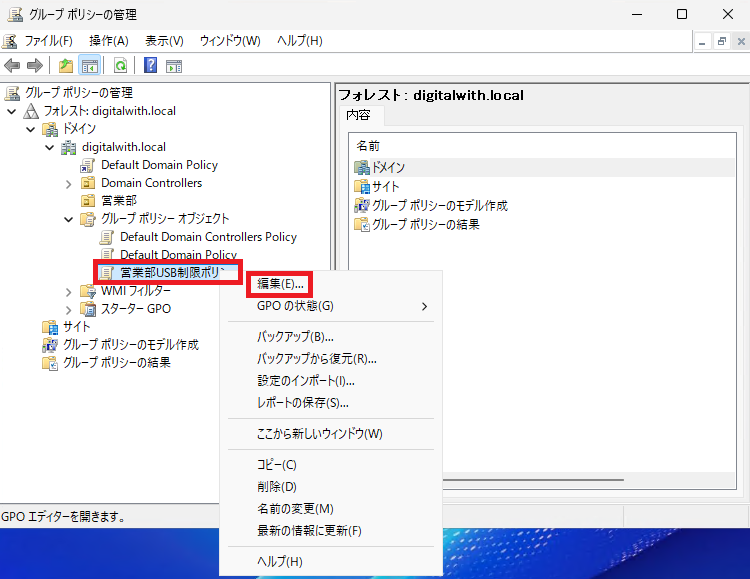The width and height of the screenshot is (750, 579).
Task: Choose バックアップ(B)... from context menu
Action: (295, 337)
